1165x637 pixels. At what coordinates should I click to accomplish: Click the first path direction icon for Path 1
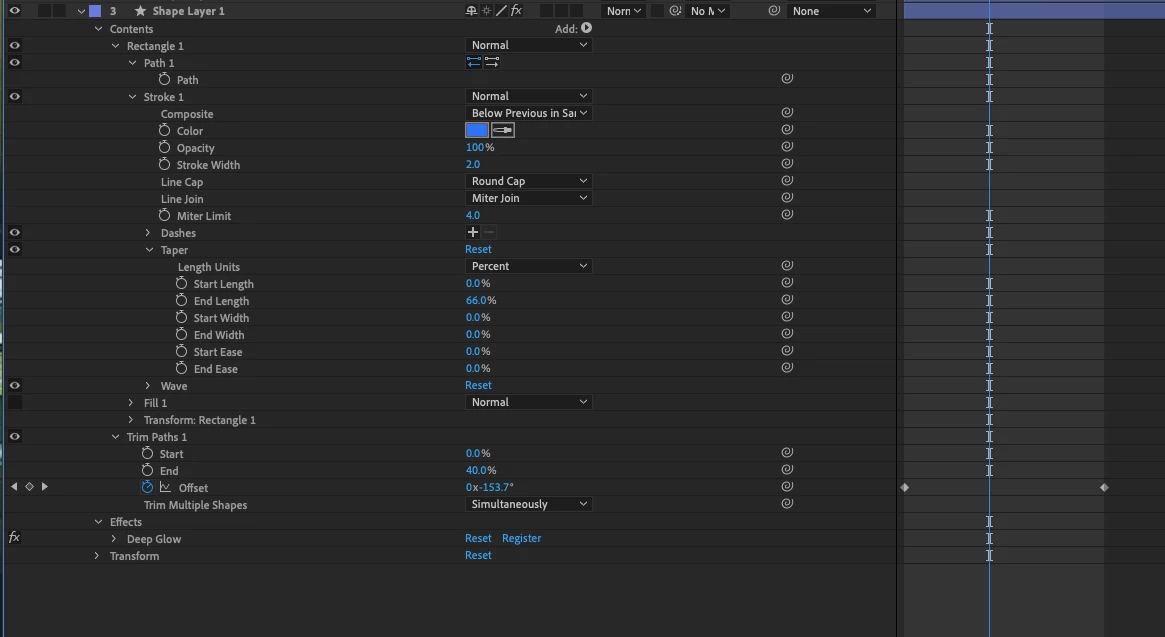click(x=473, y=62)
